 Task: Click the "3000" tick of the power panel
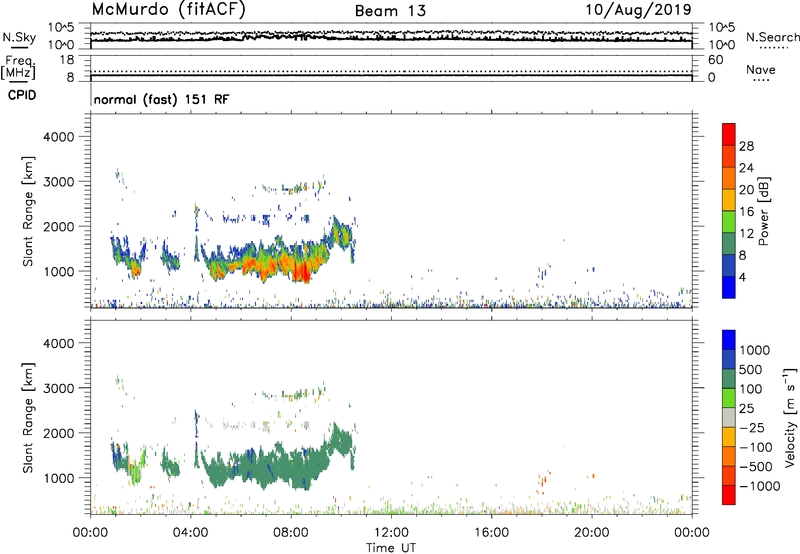58,182
